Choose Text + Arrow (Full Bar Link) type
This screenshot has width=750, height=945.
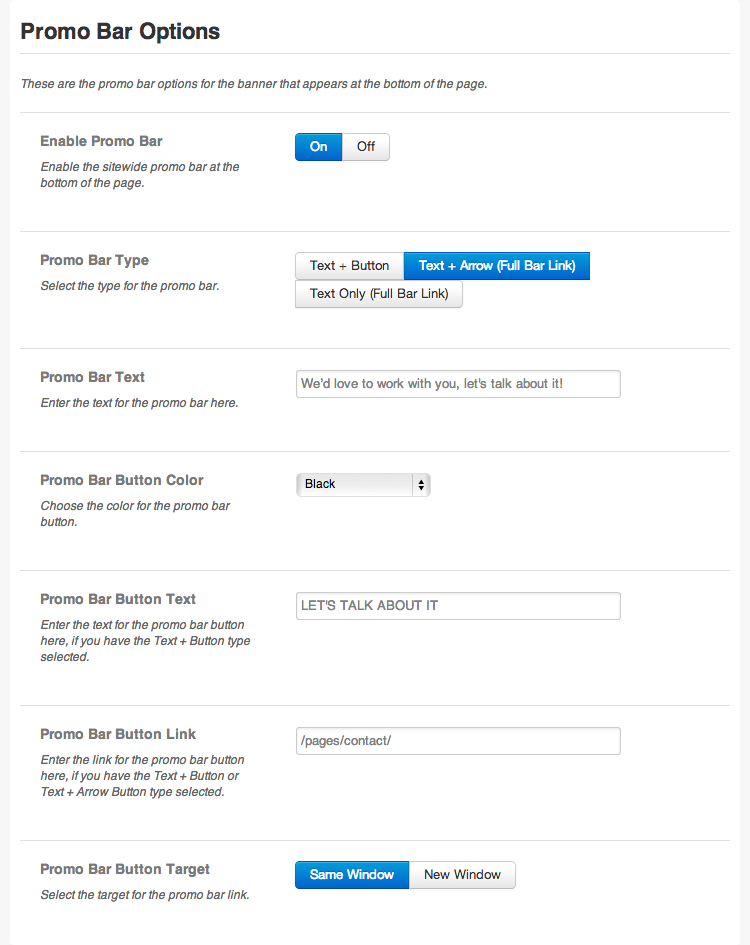(x=496, y=266)
